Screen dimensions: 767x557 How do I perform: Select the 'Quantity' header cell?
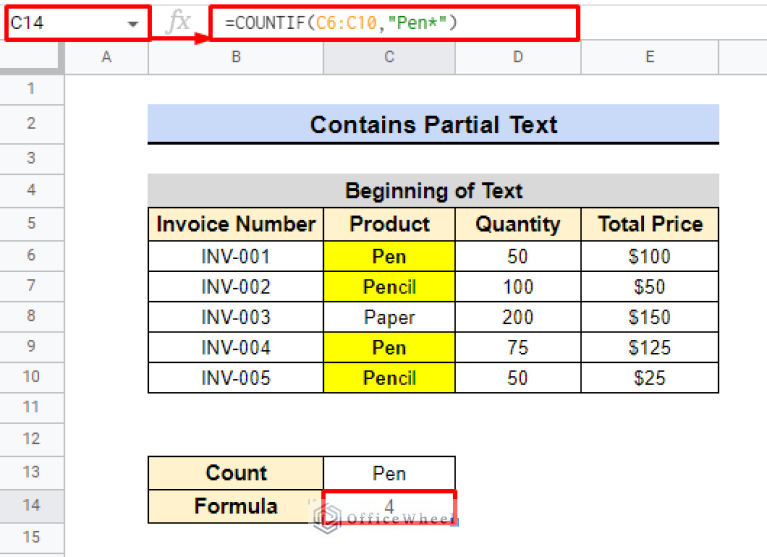(x=518, y=224)
